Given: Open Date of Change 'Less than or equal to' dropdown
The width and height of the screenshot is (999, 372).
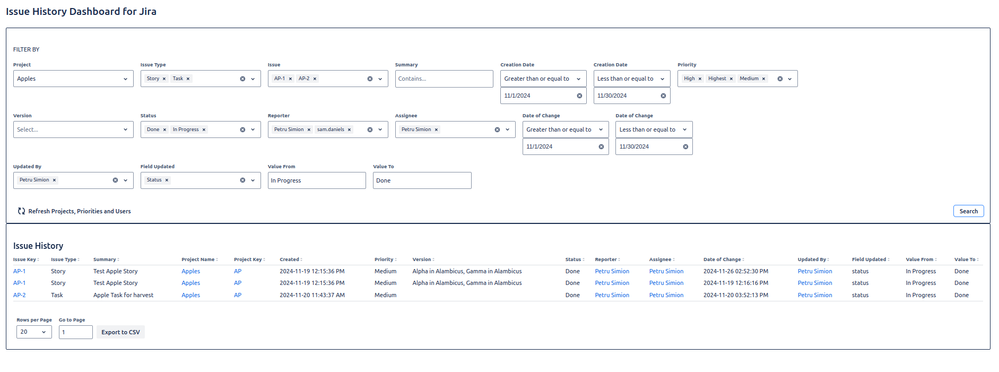Looking at the screenshot, I should (654, 129).
